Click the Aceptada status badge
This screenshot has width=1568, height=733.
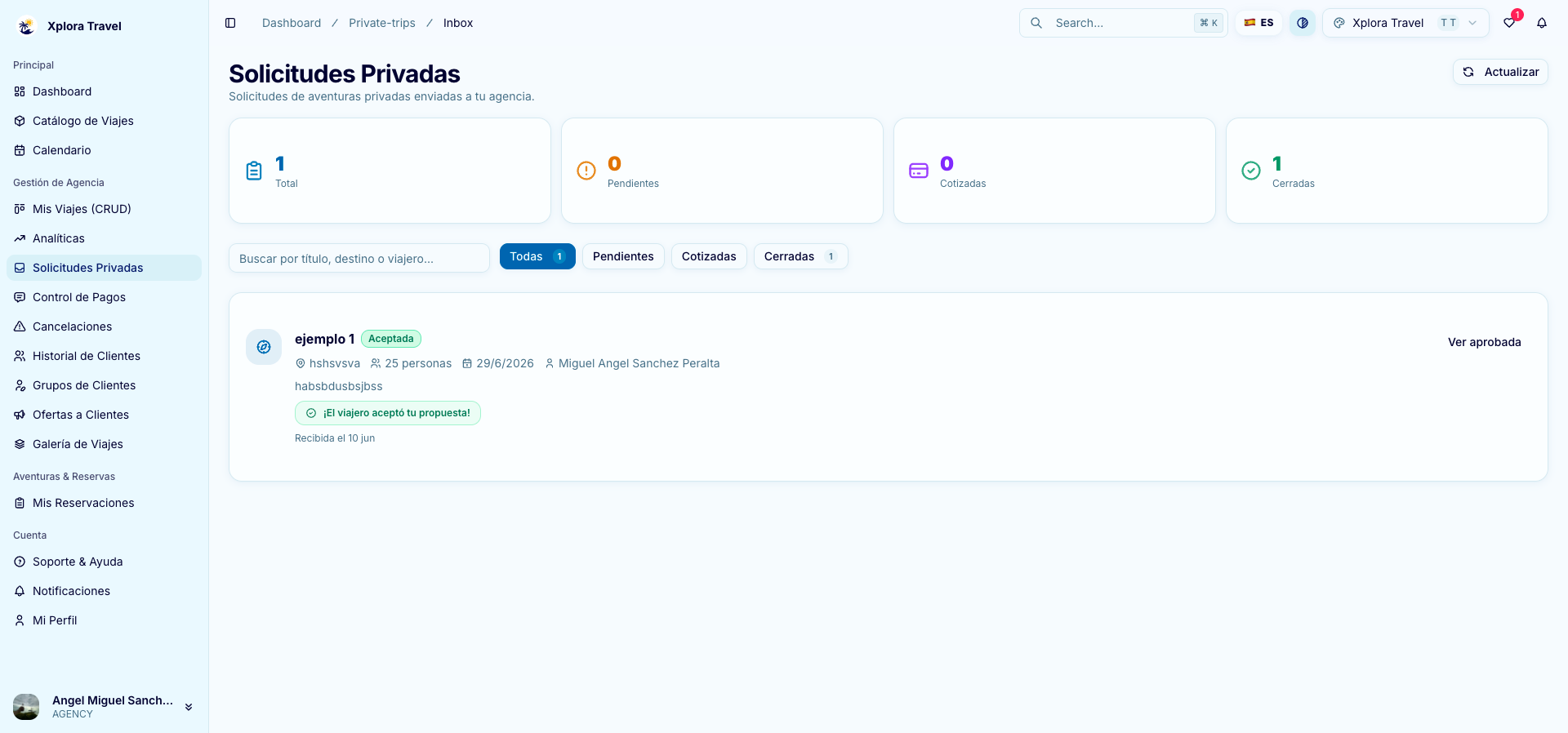391,339
